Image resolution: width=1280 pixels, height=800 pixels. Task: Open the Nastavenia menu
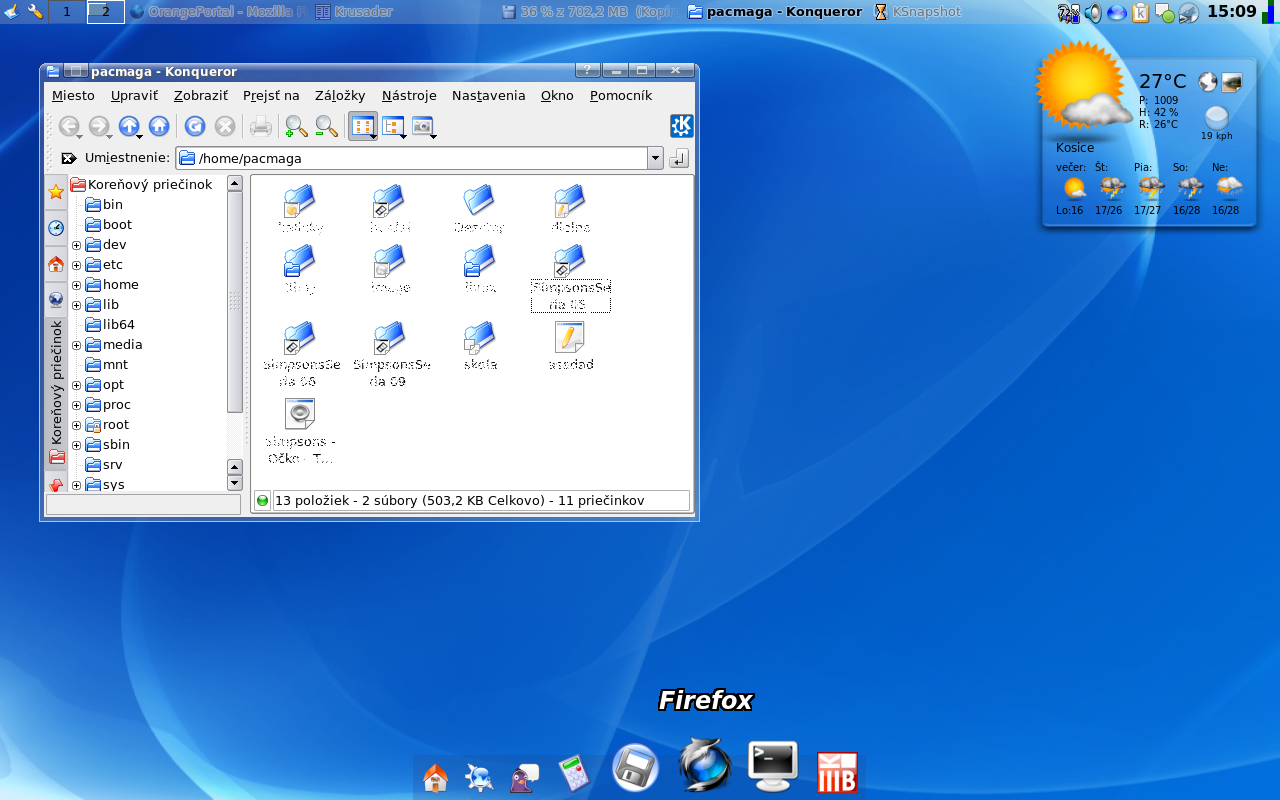click(x=488, y=95)
